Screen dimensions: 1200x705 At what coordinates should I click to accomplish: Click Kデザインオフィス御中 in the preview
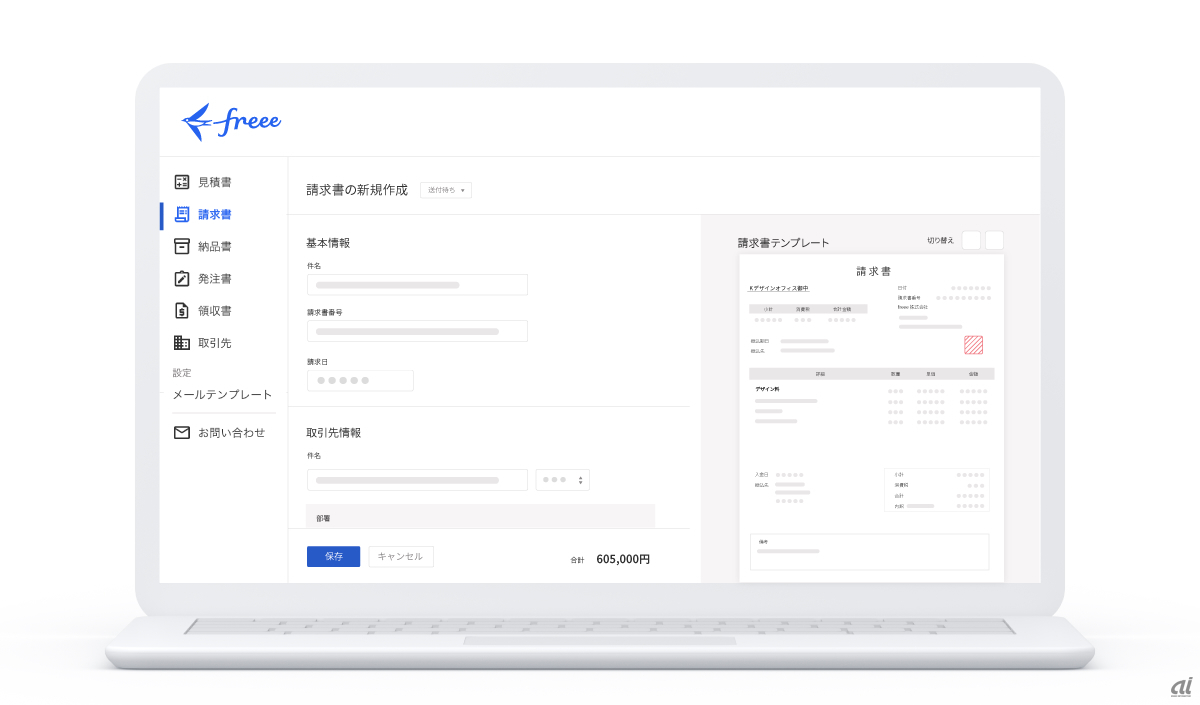click(x=779, y=288)
